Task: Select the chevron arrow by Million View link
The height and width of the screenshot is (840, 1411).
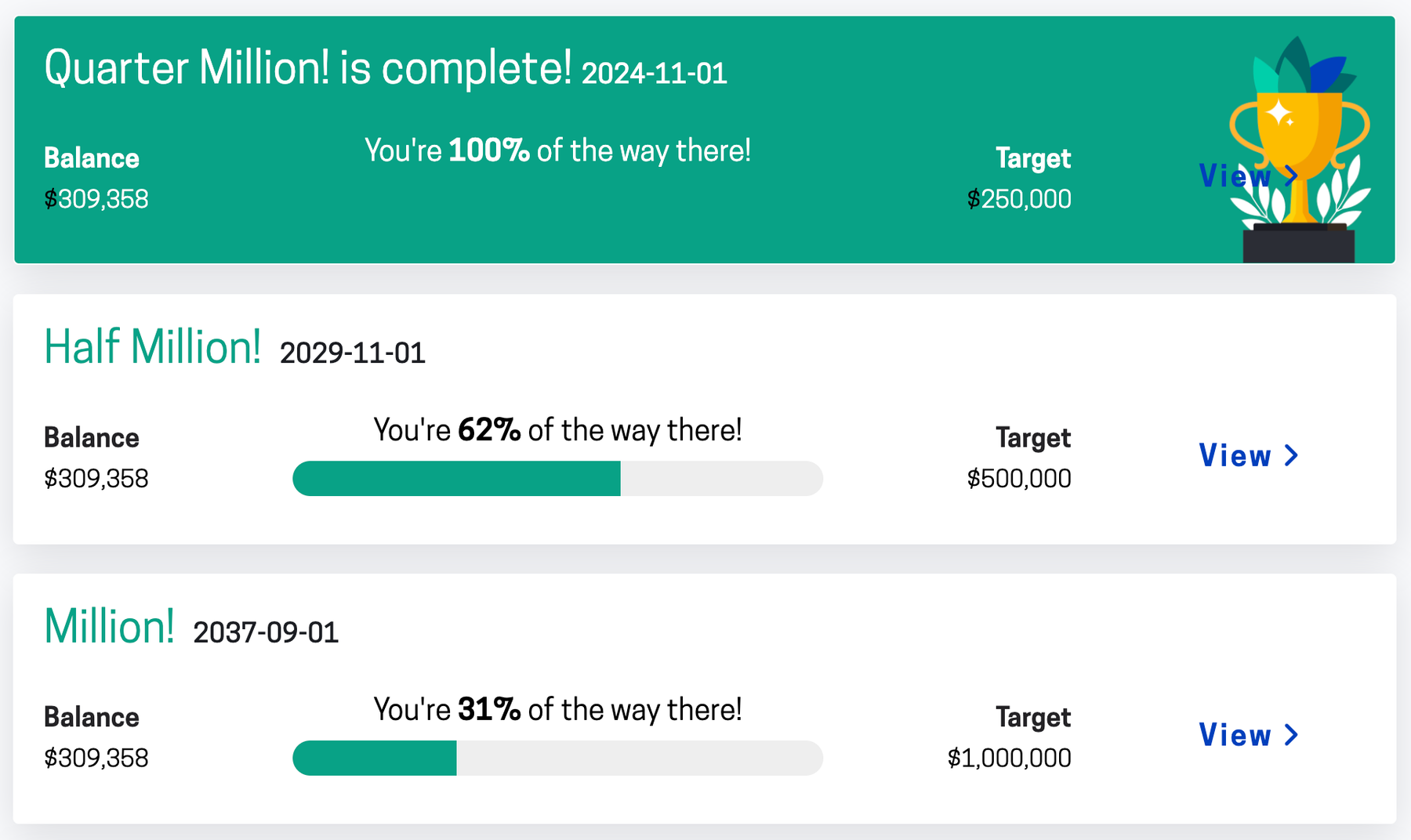Action: 1290,735
